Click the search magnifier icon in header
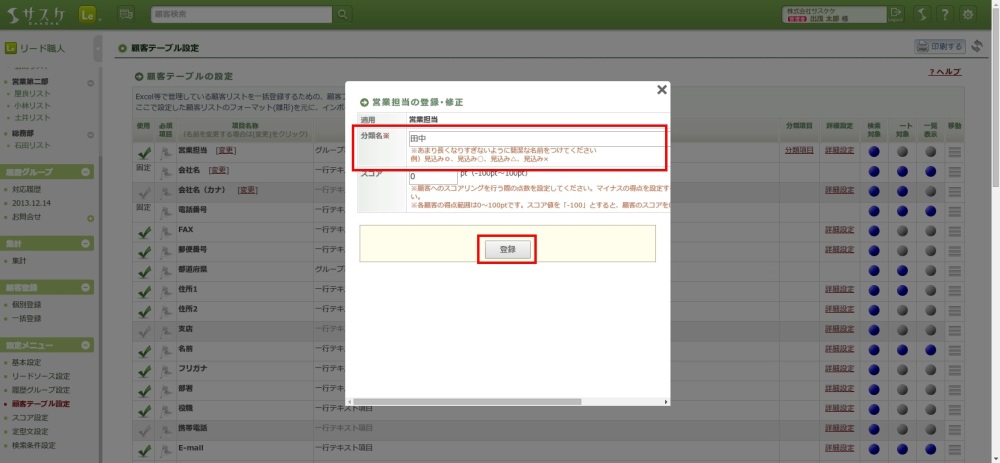 343,14
